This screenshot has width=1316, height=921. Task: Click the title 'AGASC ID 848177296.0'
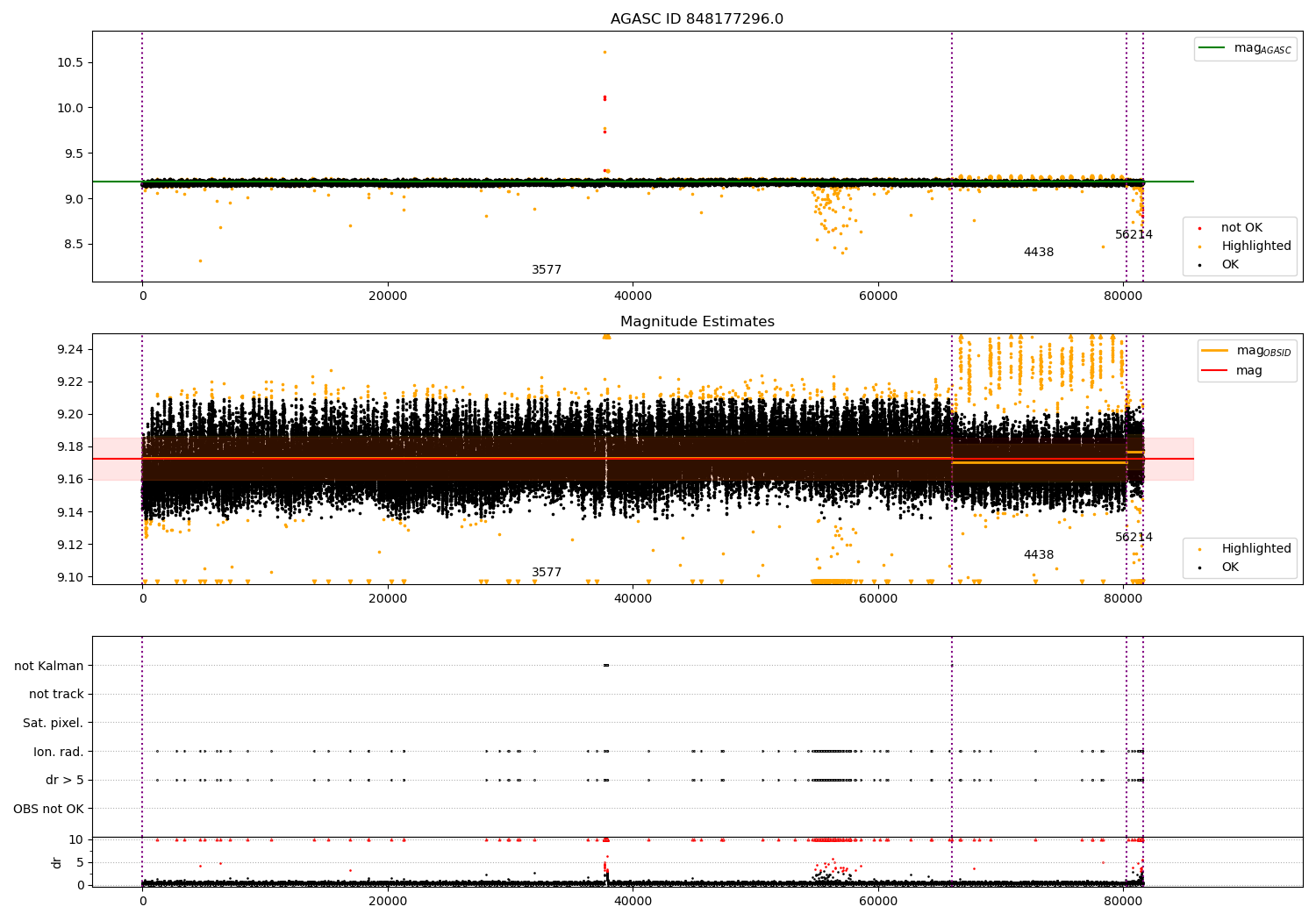(x=697, y=19)
